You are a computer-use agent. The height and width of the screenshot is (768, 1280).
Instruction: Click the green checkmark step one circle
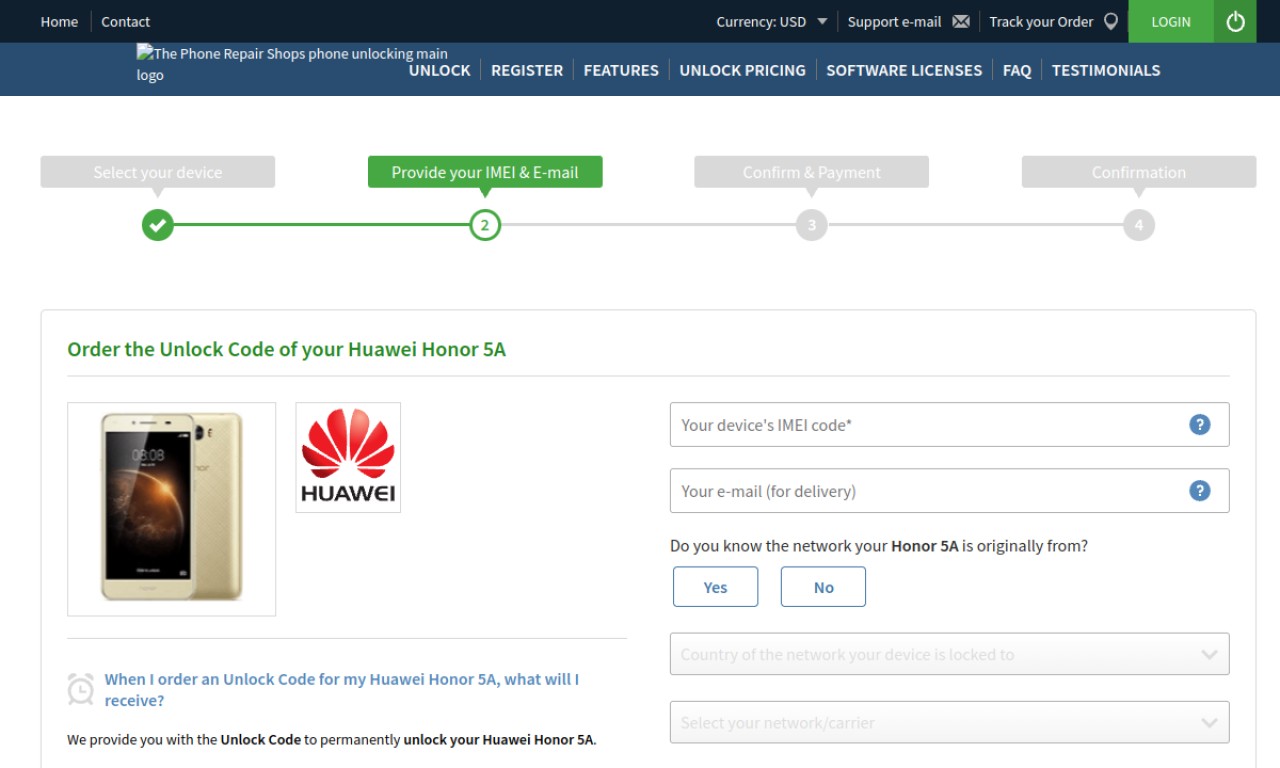157,225
